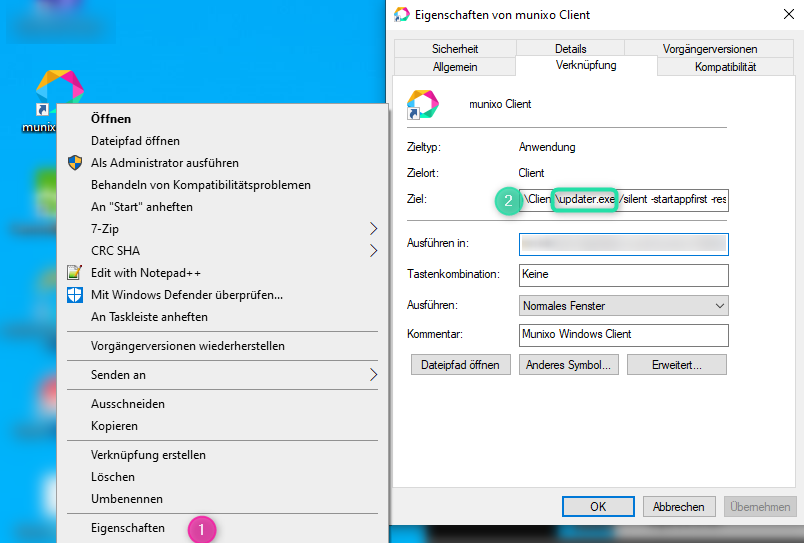Click the Kommentar field Munixo Windows Client
804x543 pixels.
click(624, 335)
